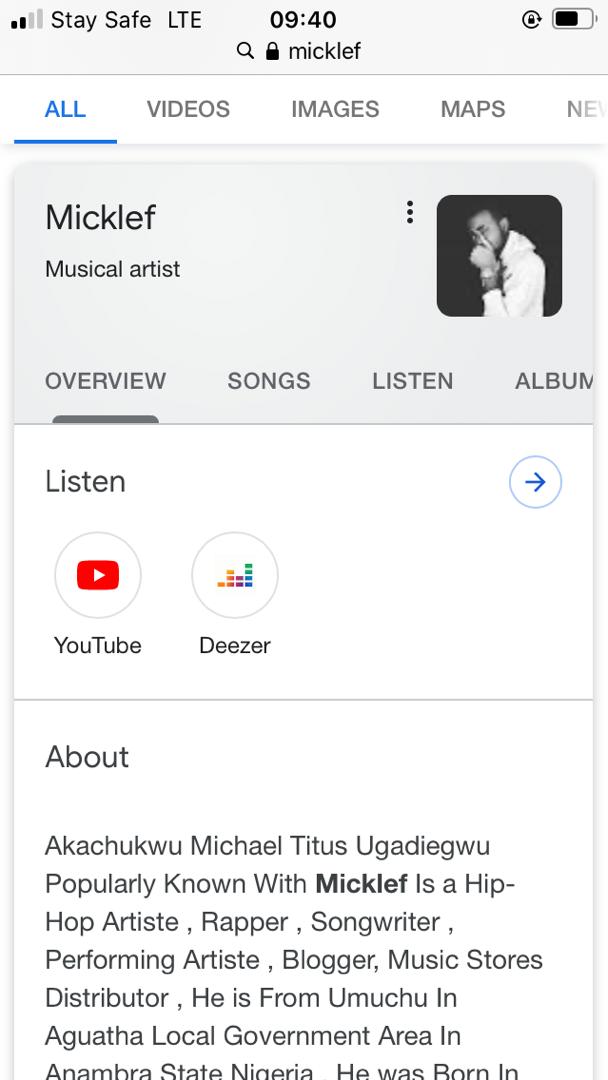Tap the search magnifier icon in address bar
The image size is (608, 1080).
click(x=245, y=51)
